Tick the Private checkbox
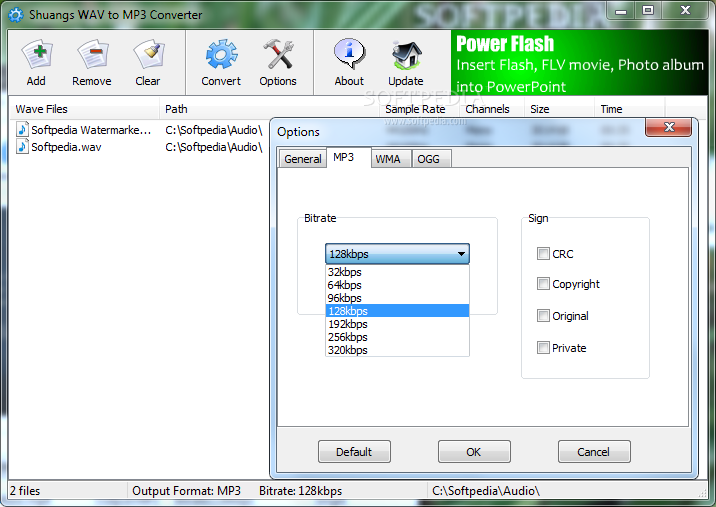716x507 pixels. (543, 348)
